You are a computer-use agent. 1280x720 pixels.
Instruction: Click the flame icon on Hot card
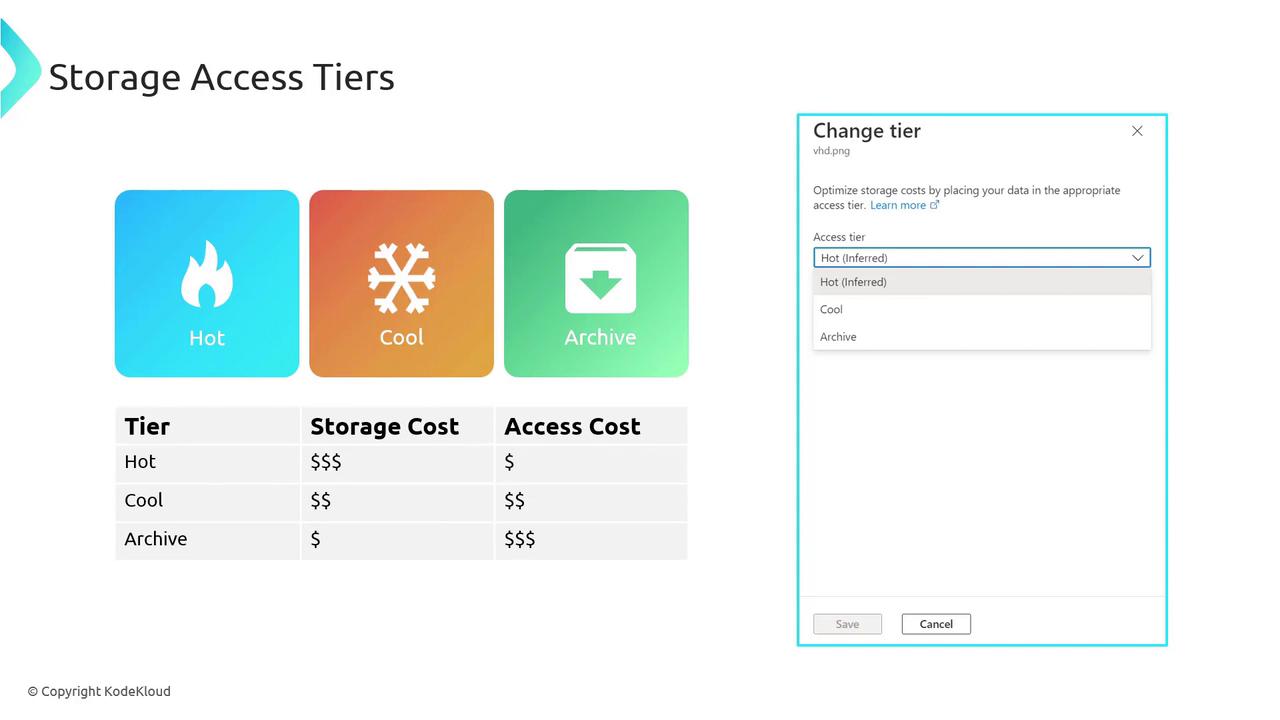[x=207, y=273]
